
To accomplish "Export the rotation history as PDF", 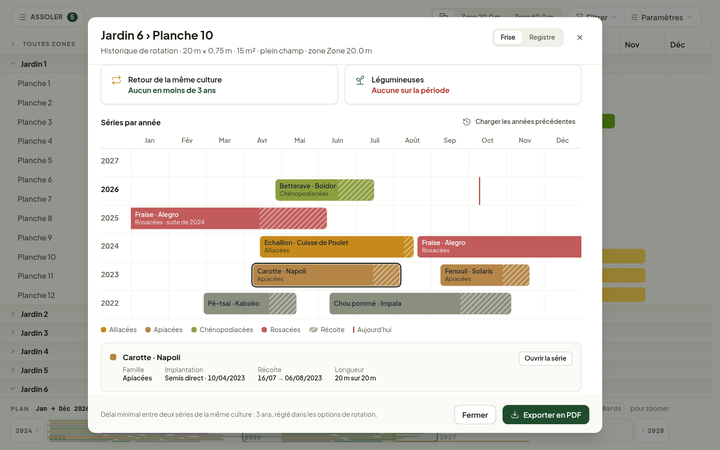I will coord(546,415).
